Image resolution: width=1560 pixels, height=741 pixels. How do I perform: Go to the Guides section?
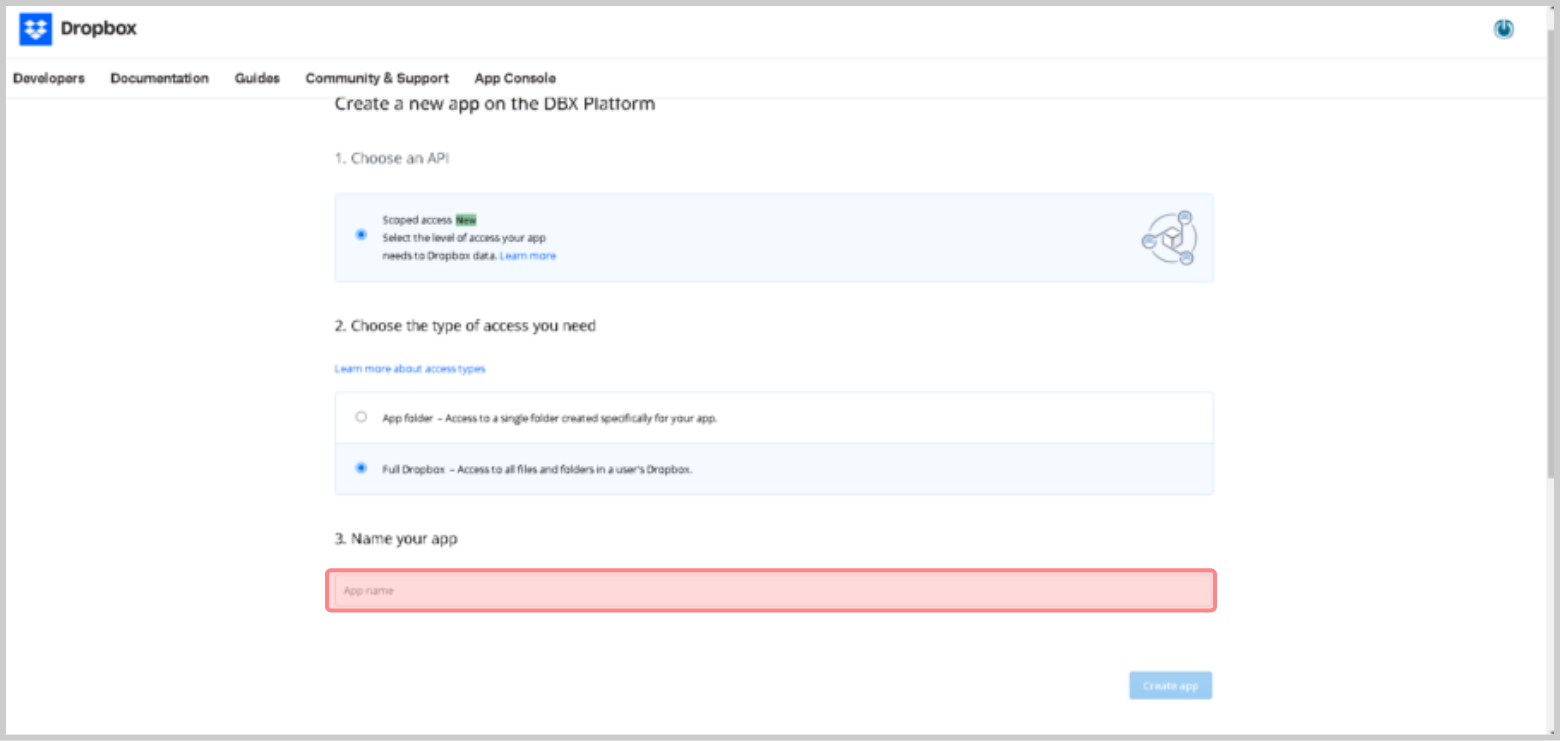click(x=257, y=78)
